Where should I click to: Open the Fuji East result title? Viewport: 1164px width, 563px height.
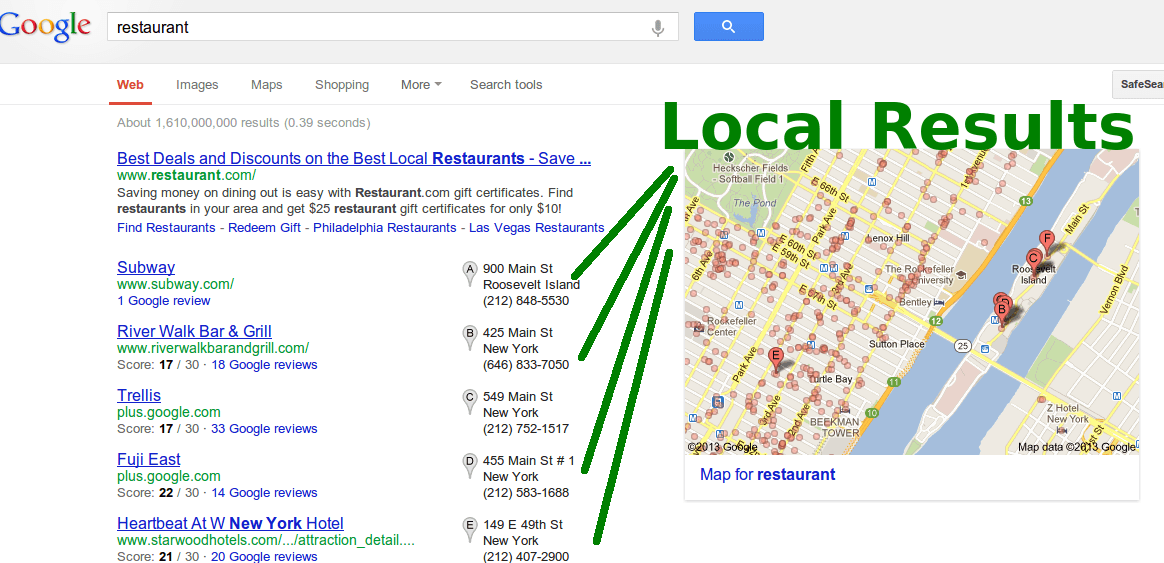tap(148, 459)
